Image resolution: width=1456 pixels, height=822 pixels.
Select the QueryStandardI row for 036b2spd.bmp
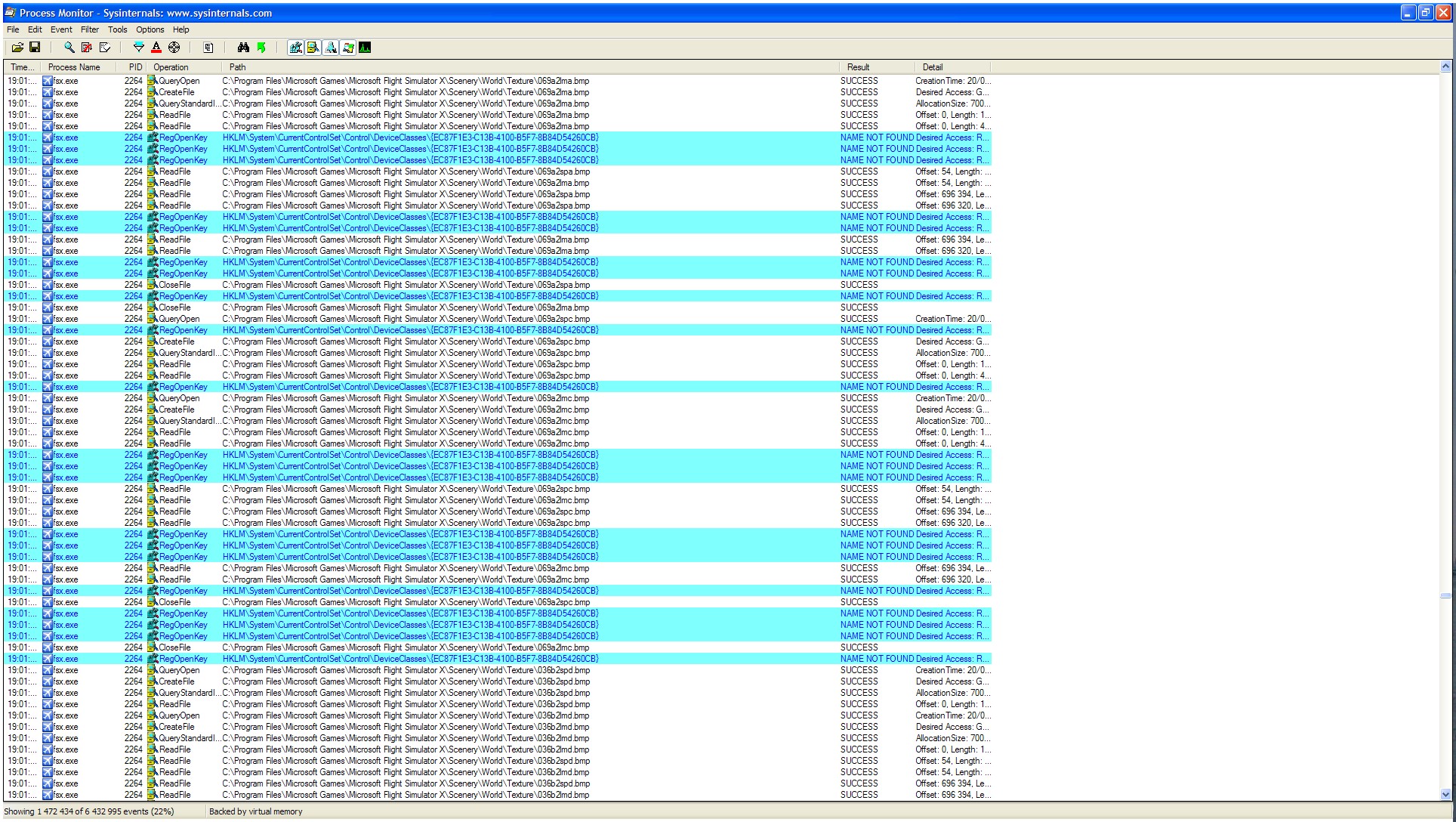coord(498,693)
